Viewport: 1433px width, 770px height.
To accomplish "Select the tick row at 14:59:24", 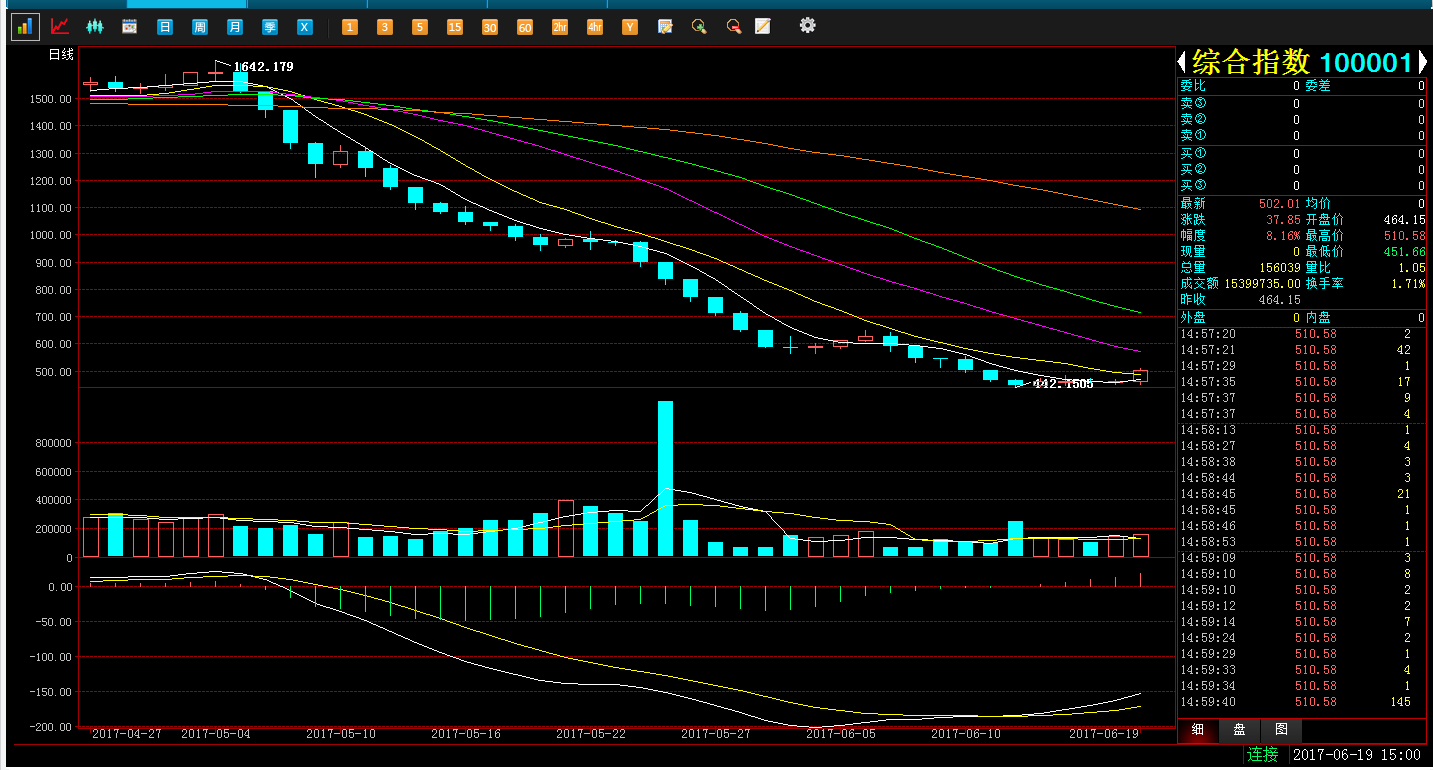I will click(x=1302, y=638).
